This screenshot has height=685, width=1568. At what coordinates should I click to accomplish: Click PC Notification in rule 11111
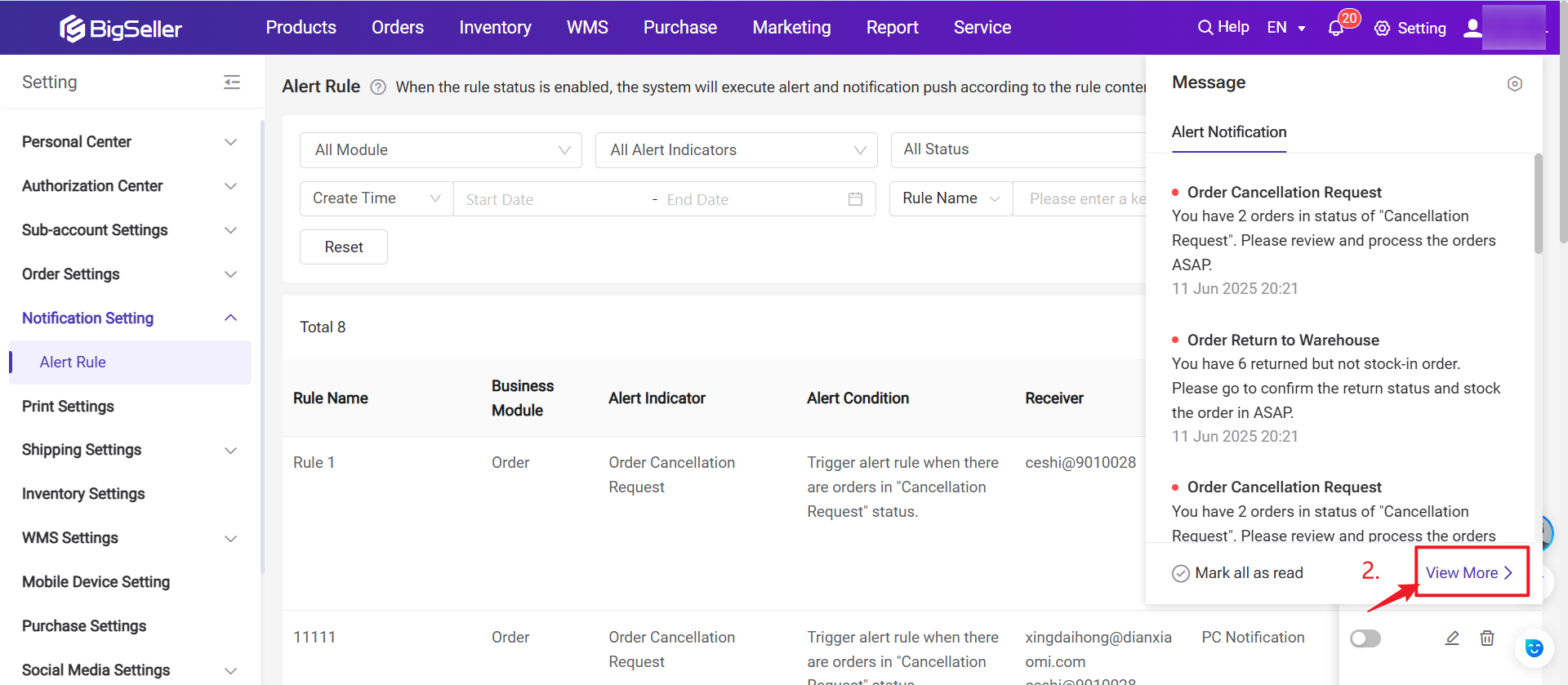pos(1253,638)
